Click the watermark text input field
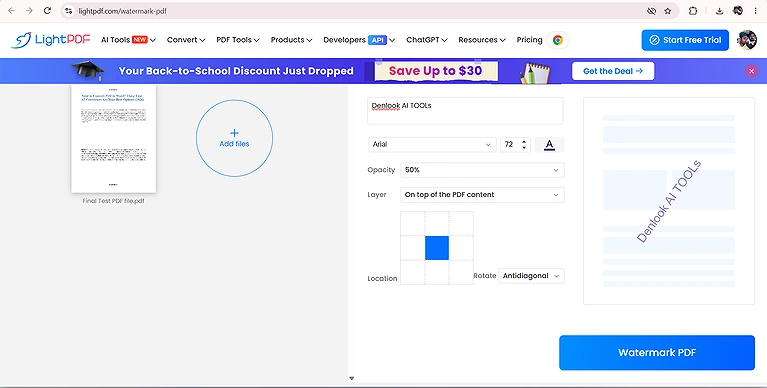This screenshot has width=767, height=388. (465, 111)
